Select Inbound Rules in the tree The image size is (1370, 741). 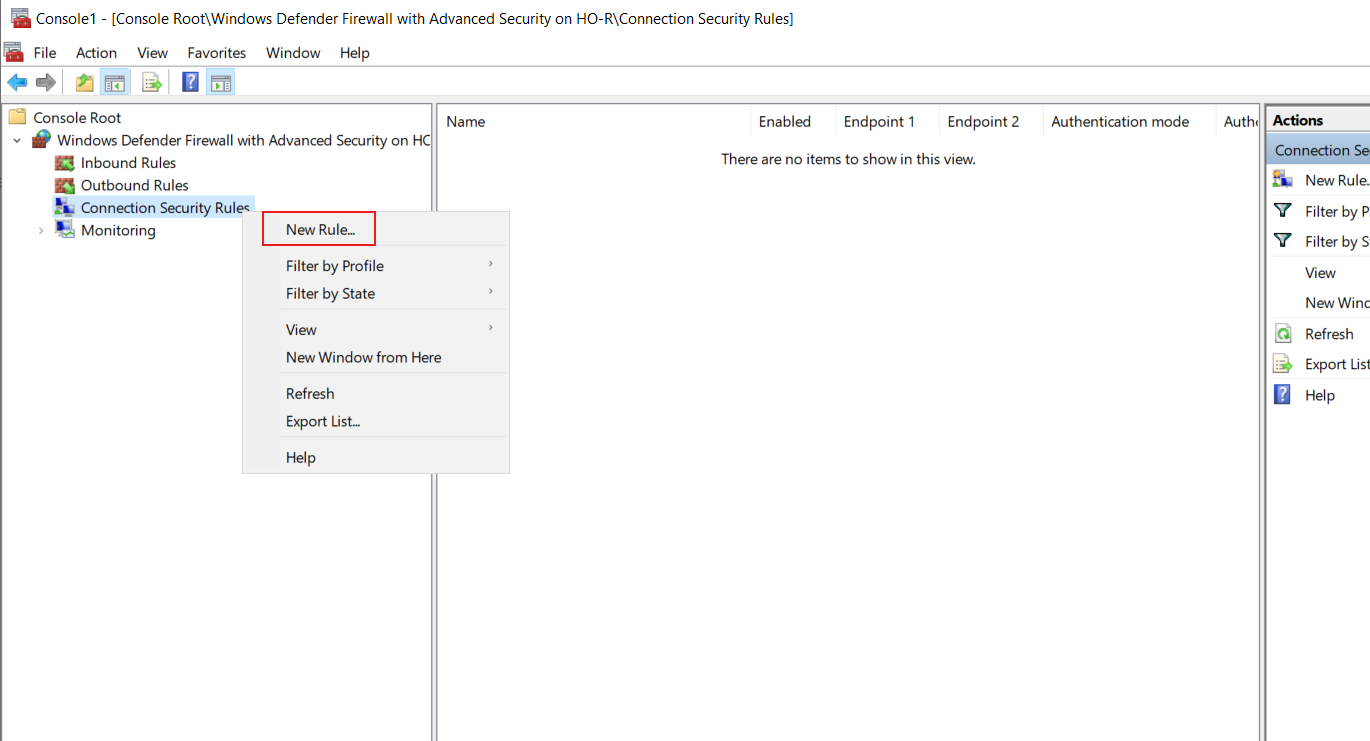128,163
